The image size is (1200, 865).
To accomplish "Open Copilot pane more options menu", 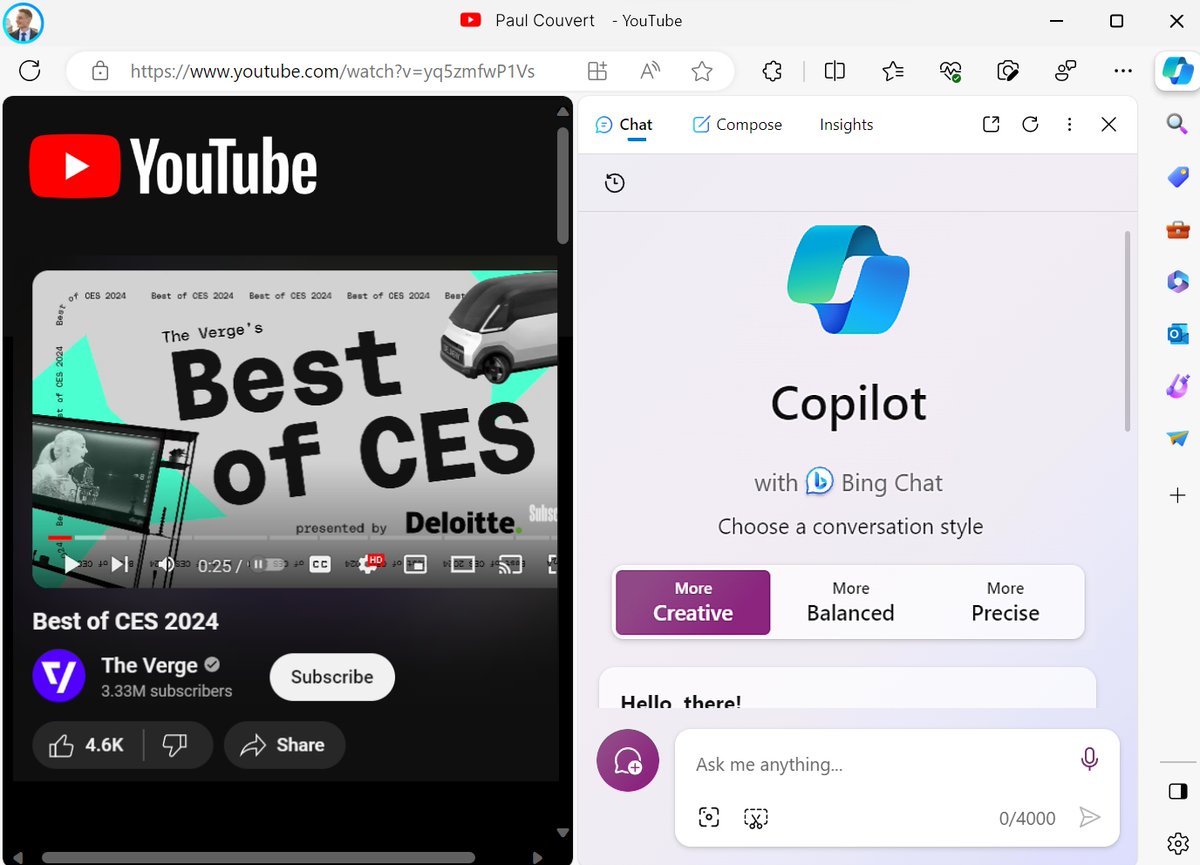I will point(1069,124).
